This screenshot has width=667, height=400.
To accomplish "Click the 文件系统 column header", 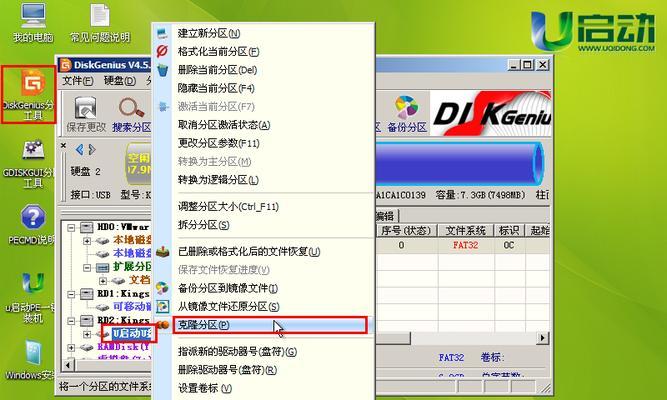I will coord(466,231).
